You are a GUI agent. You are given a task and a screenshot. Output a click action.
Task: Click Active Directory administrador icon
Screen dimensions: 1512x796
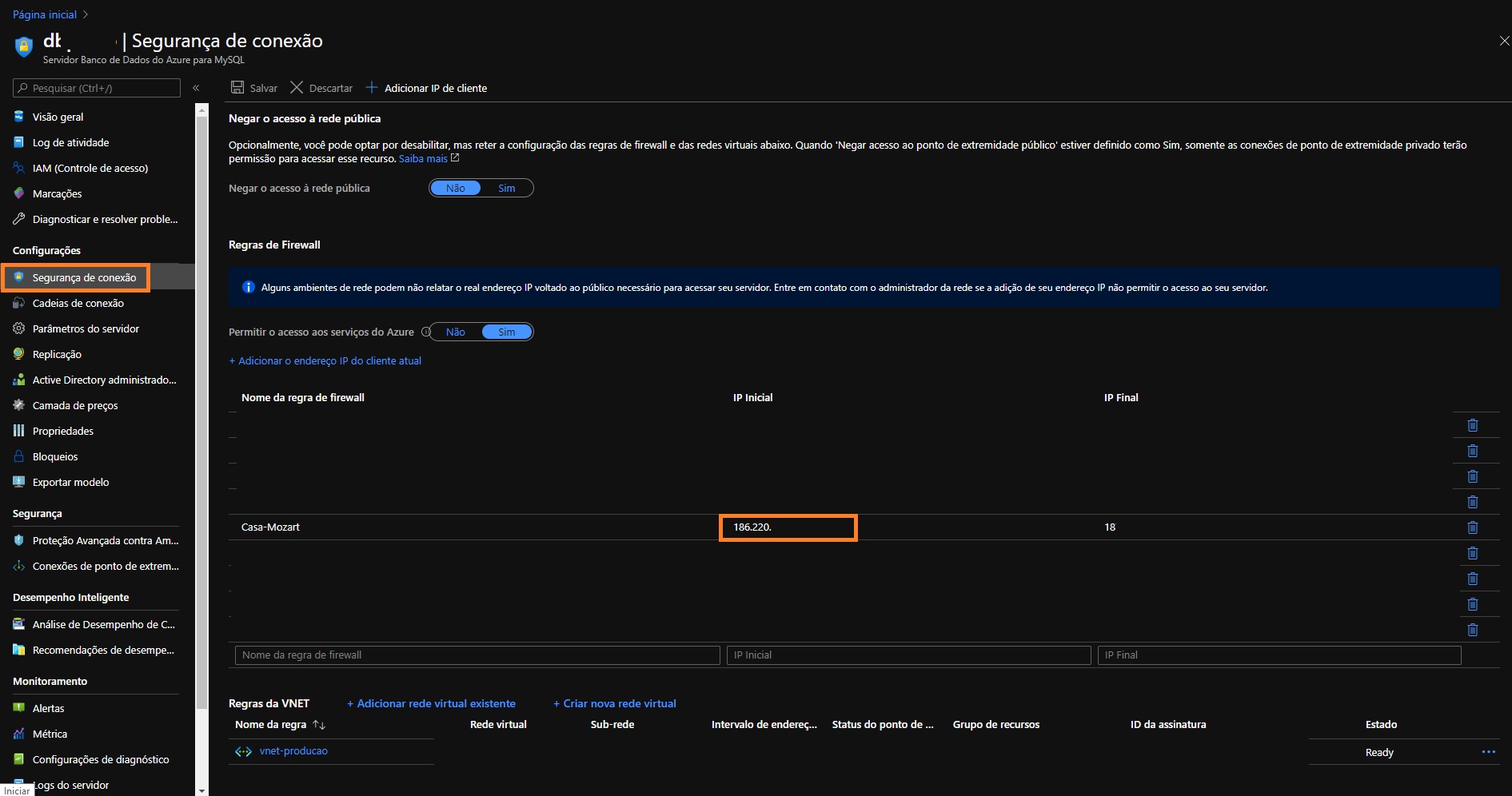[x=19, y=380]
